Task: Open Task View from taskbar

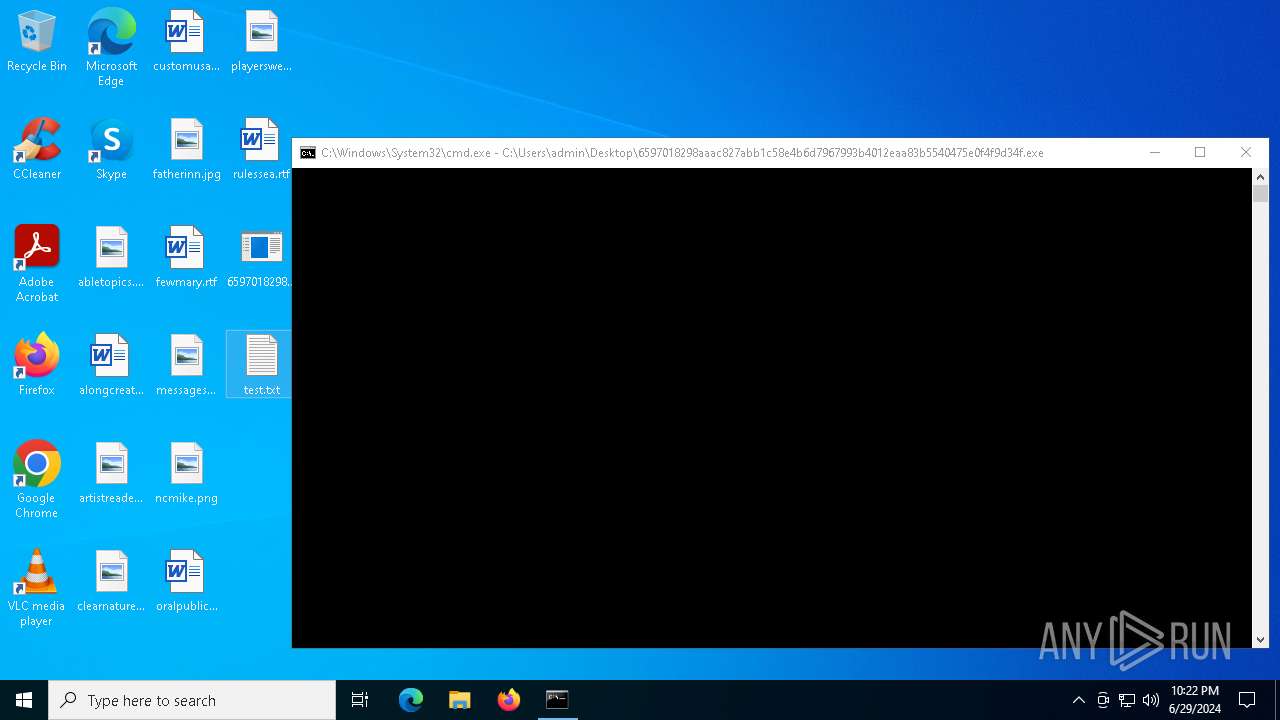Action: click(360, 700)
